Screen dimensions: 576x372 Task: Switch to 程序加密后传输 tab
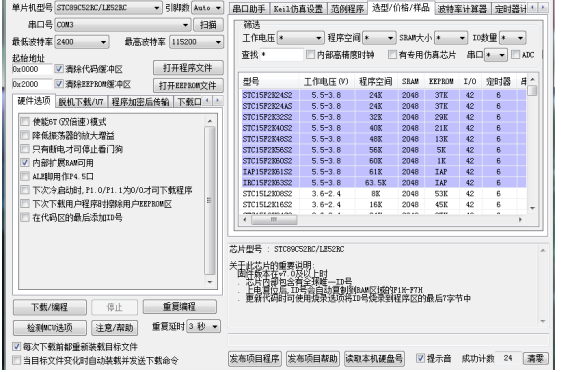coord(140,102)
